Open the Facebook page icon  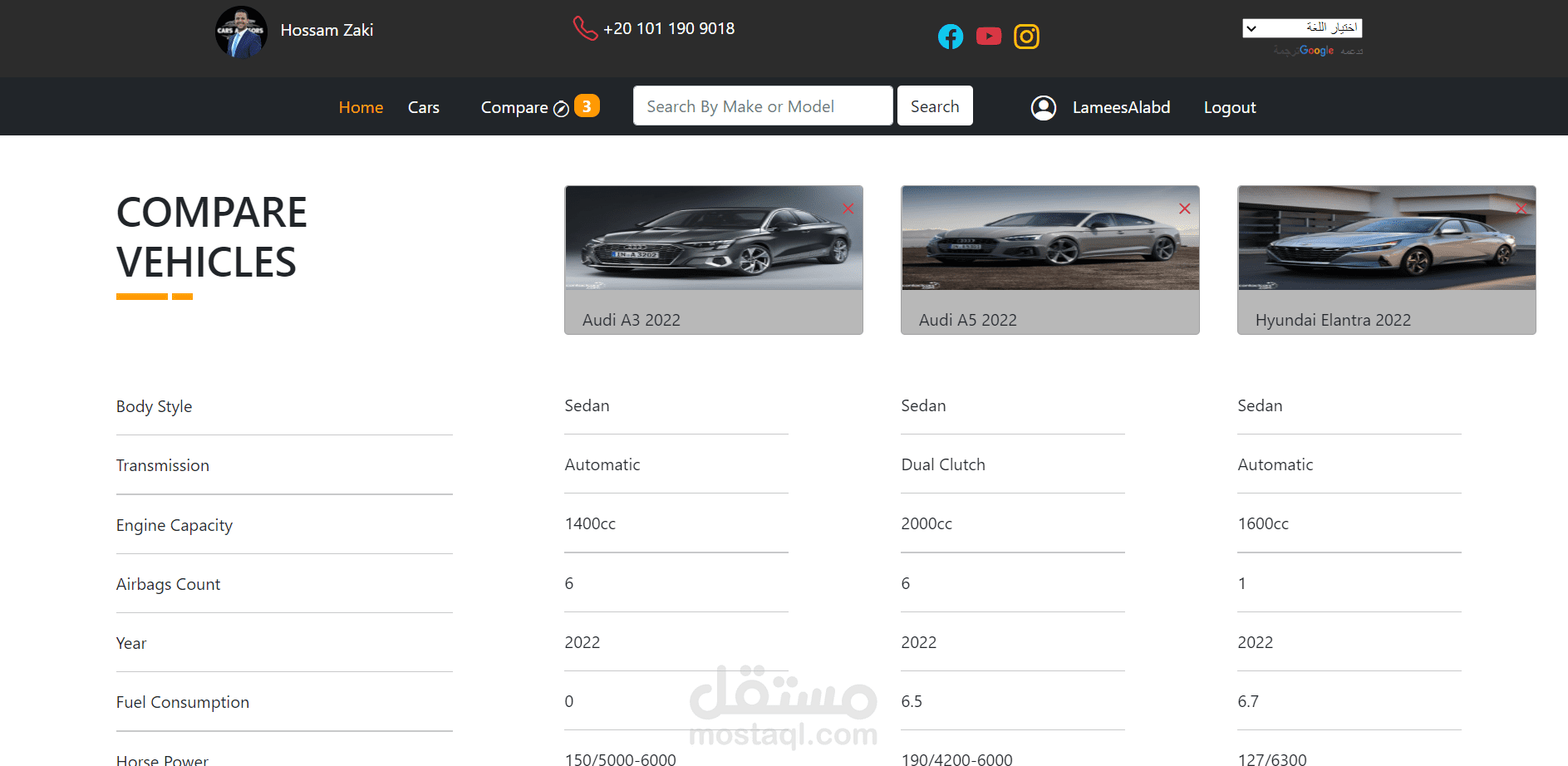(951, 37)
